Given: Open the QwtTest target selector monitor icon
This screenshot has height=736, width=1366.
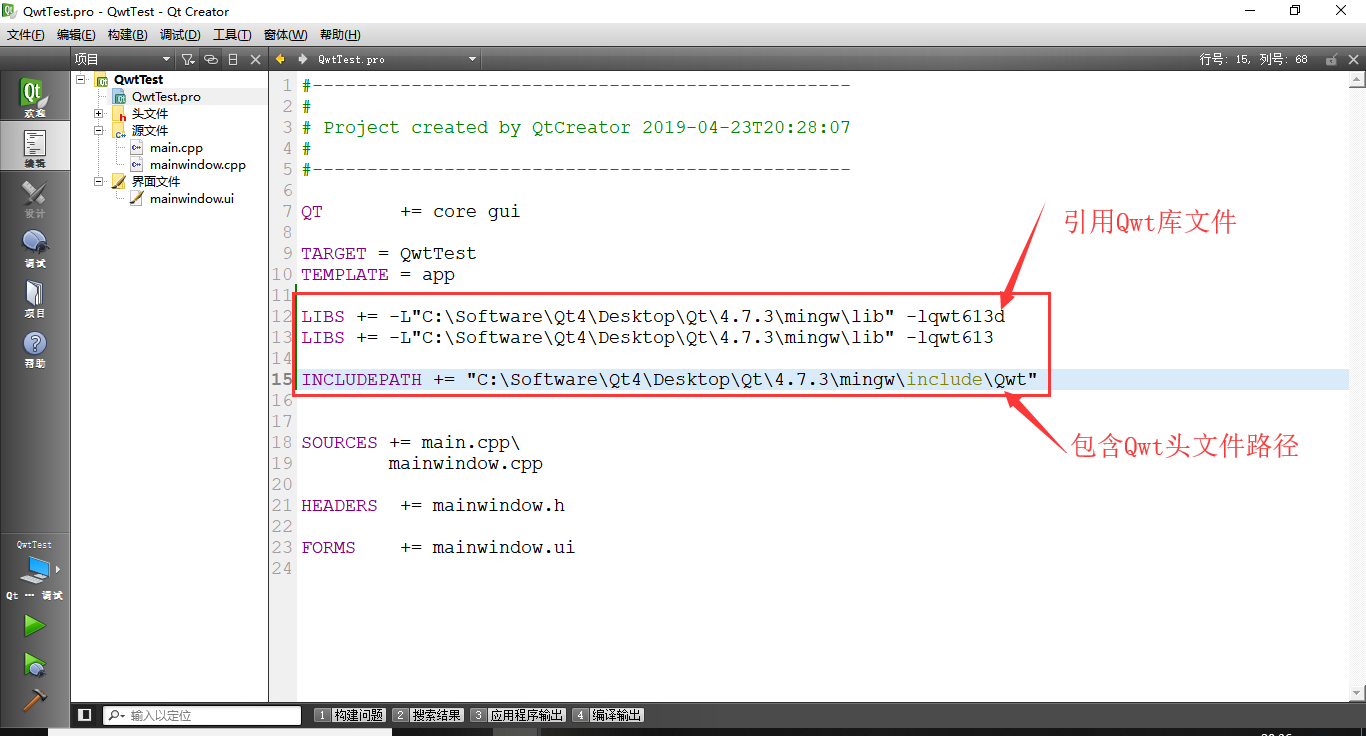Looking at the screenshot, I should pos(34,570).
